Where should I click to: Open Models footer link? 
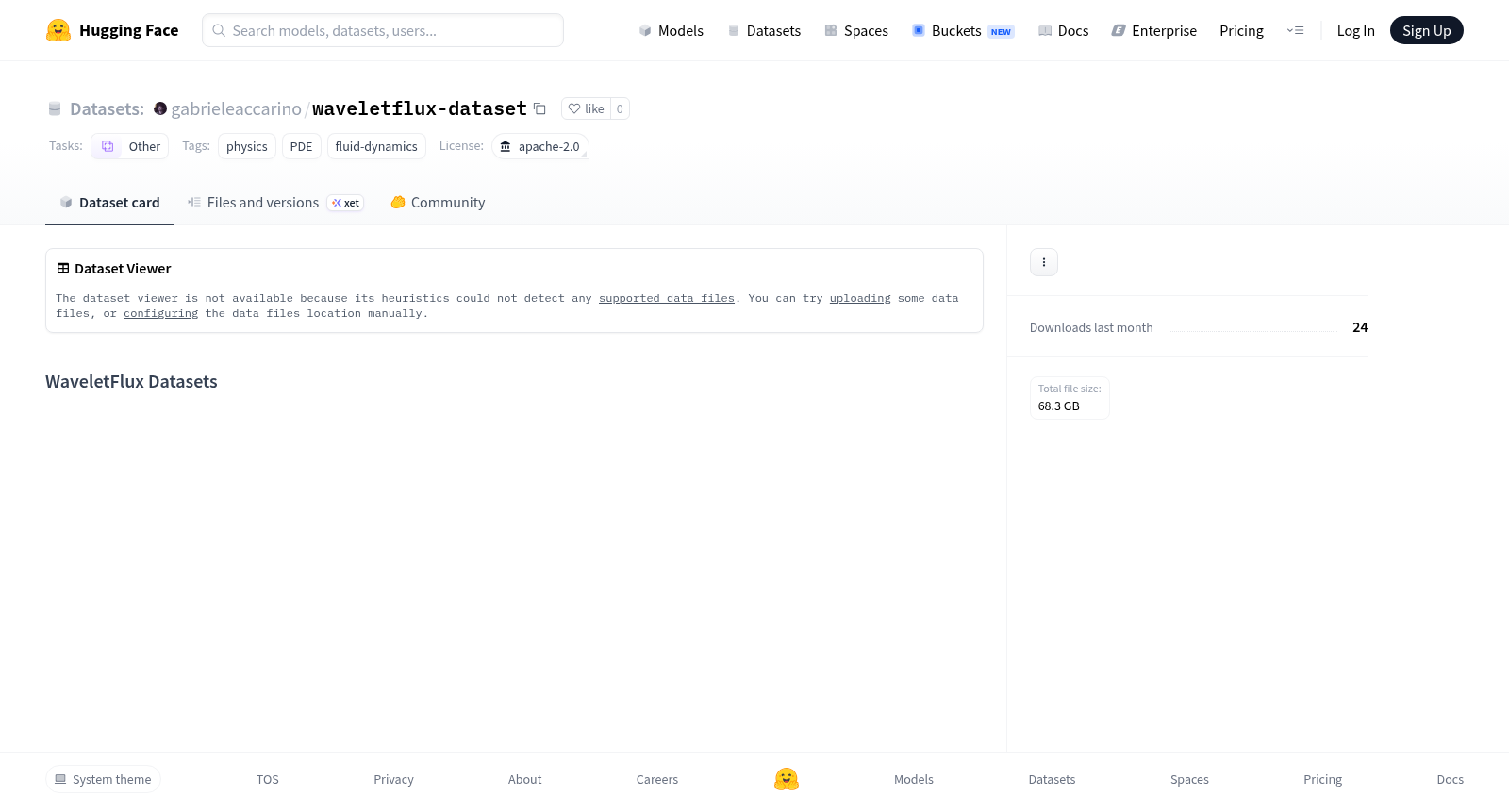[x=914, y=779]
